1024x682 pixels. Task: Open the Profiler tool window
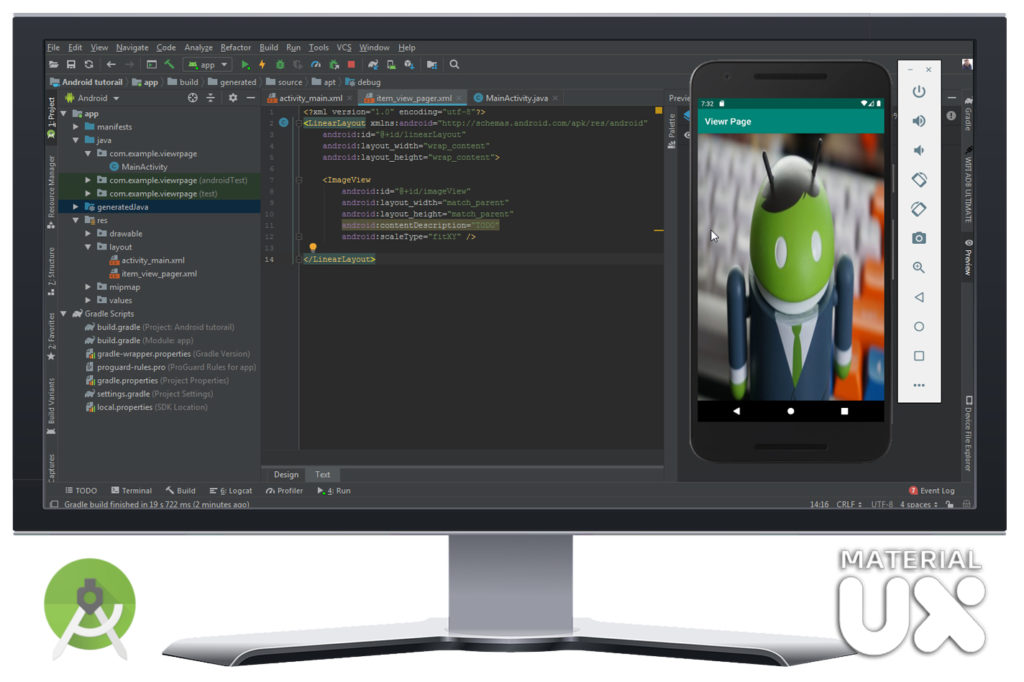285,491
